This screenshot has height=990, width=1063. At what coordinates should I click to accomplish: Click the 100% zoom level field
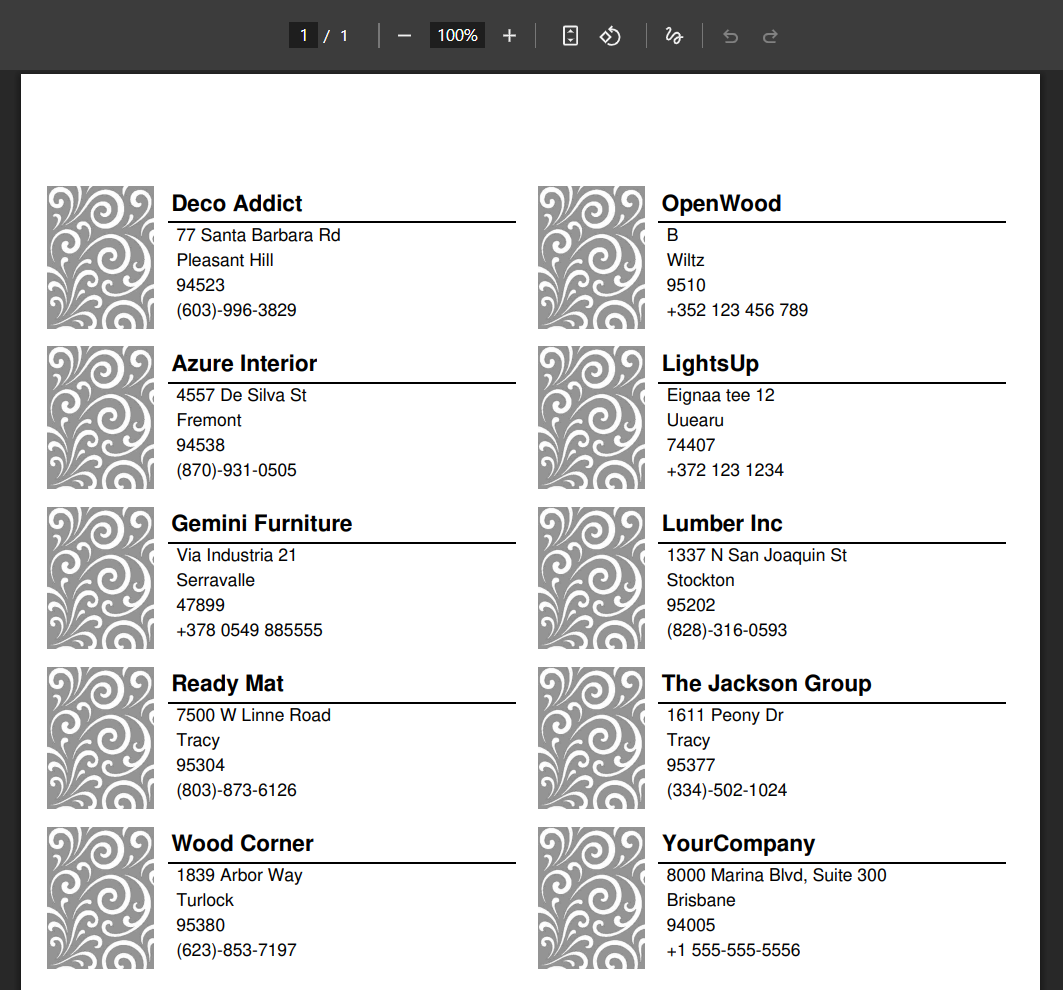tap(457, 36)
